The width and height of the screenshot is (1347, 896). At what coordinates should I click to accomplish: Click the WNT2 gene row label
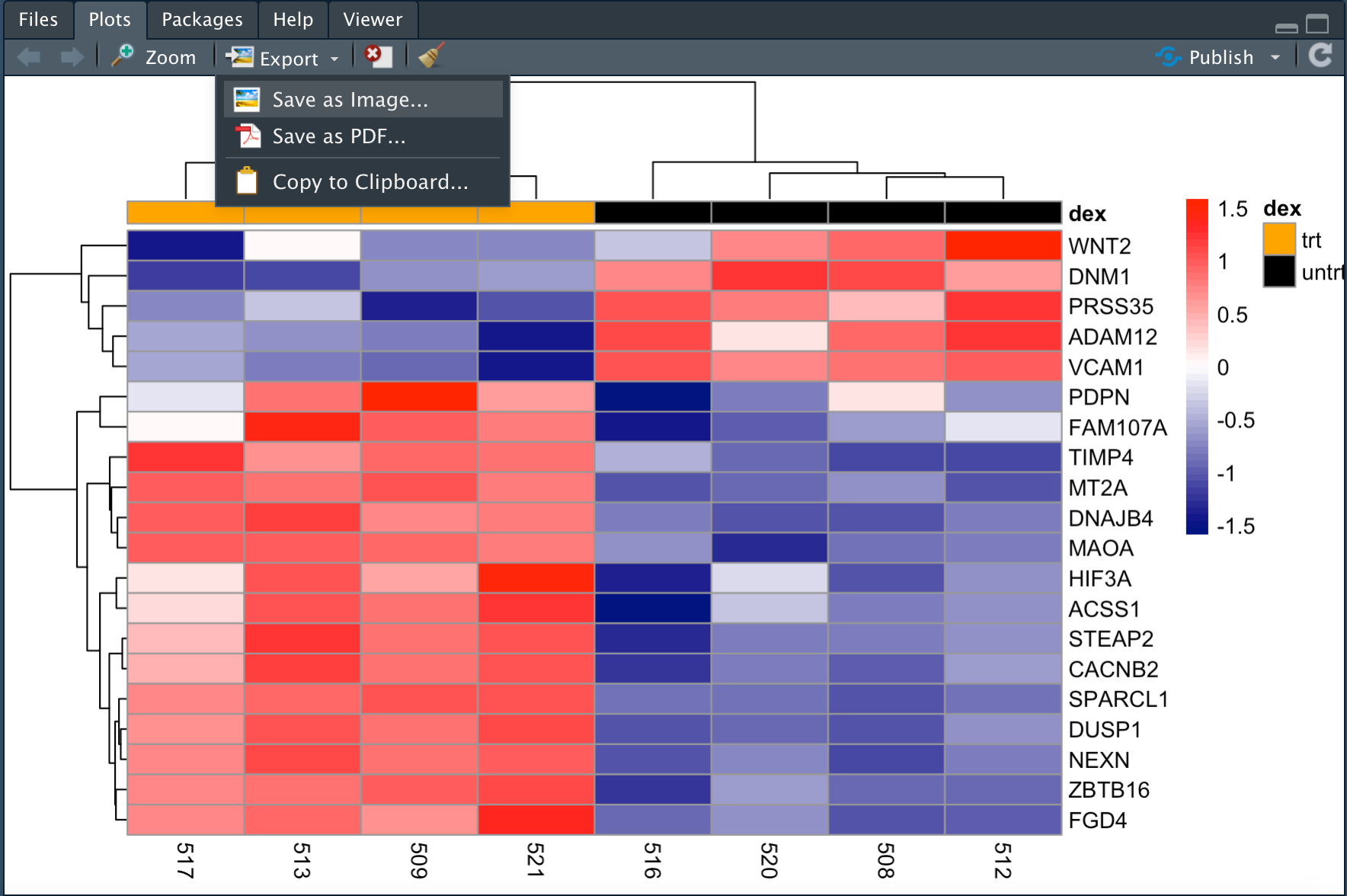pyautogui.click(x=1099, y=246)
